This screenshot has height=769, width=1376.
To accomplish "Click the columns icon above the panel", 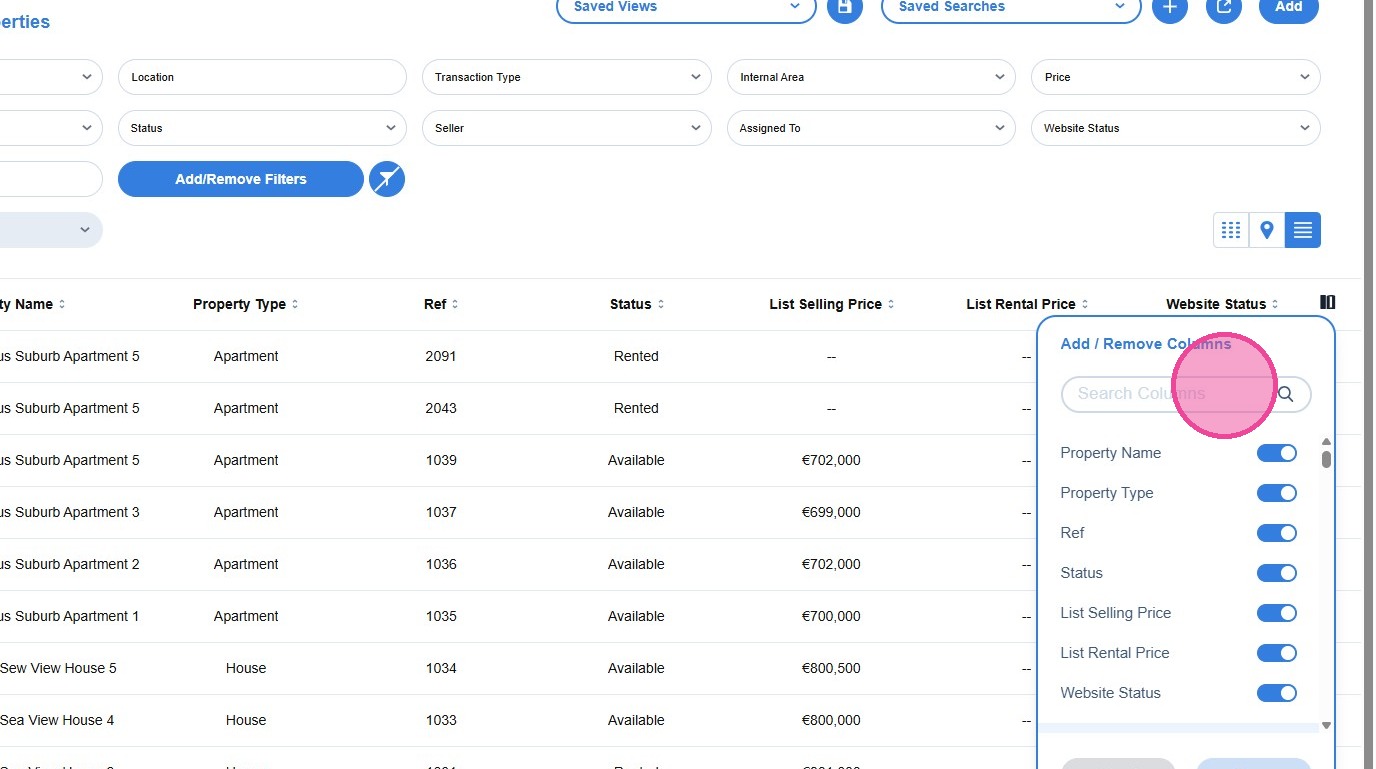I will [x=1328, y=302].
